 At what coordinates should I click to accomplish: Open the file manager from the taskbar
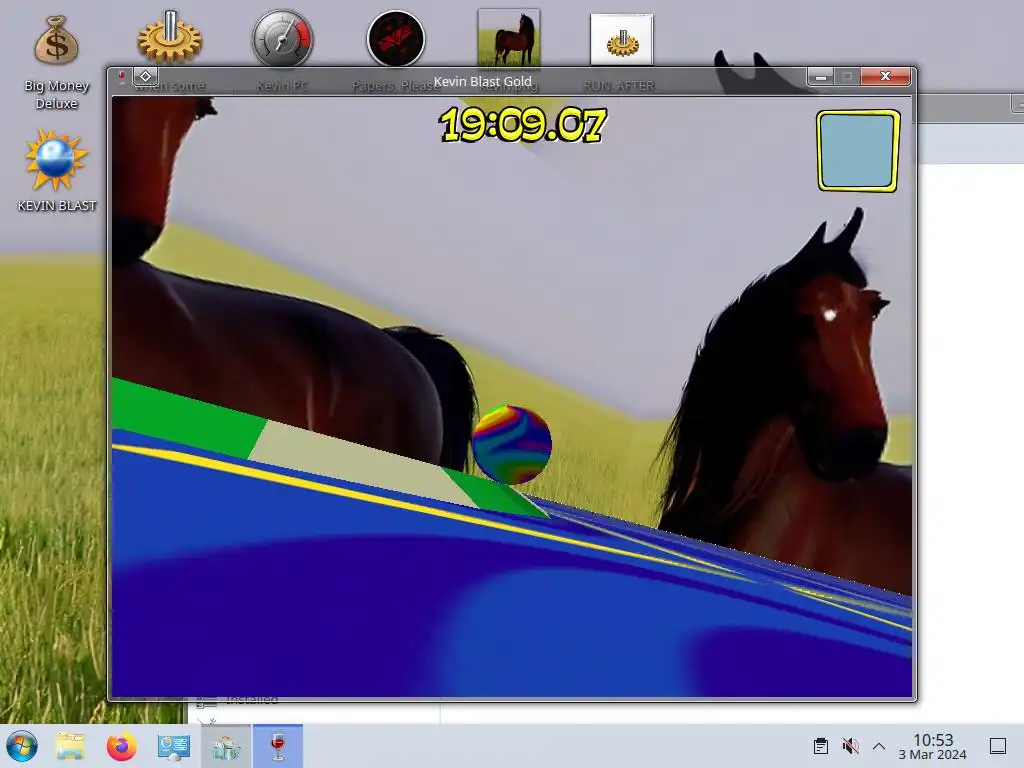tap(70, 746)
